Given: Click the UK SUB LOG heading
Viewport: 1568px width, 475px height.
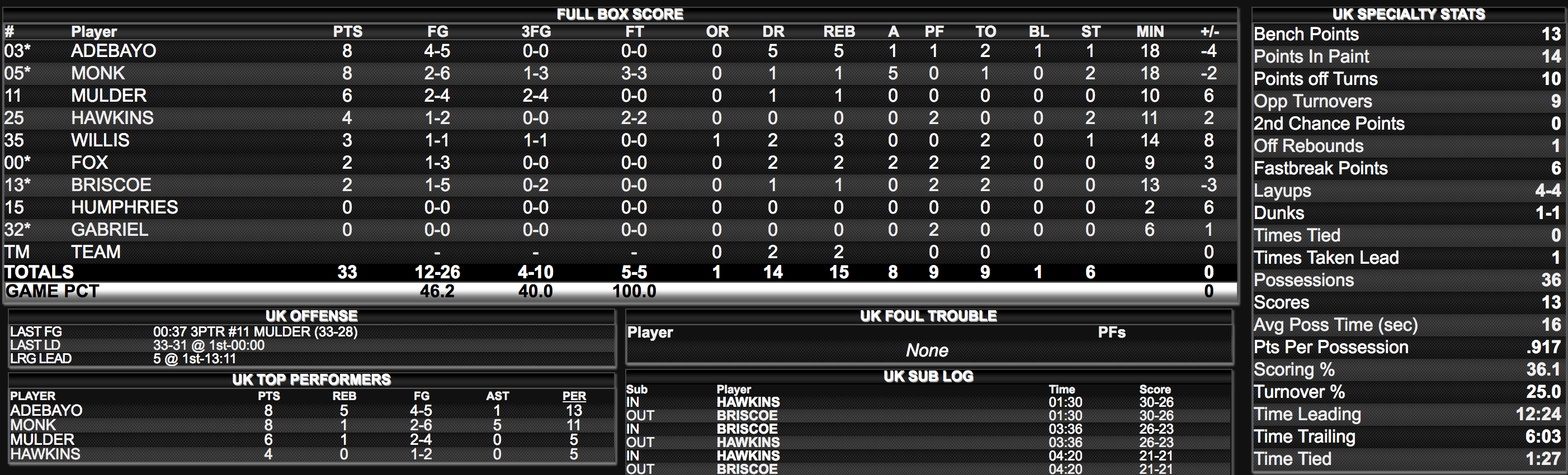Looking at the screenshot, I should click(x=928, y=377).
